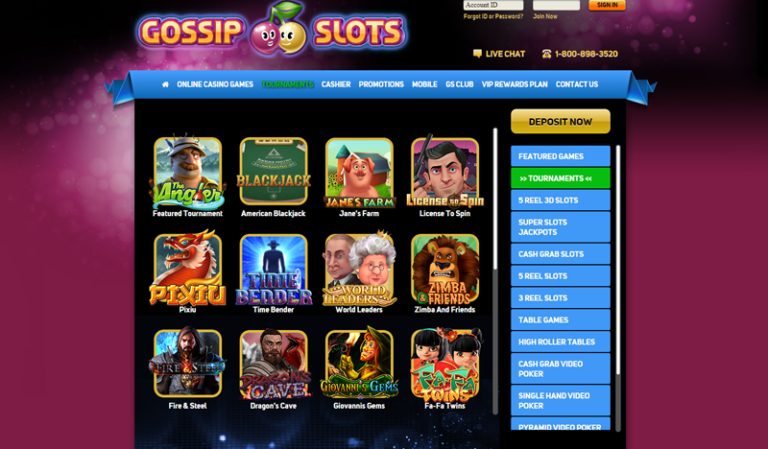Open the Time Bender game icon

(273, 269)
